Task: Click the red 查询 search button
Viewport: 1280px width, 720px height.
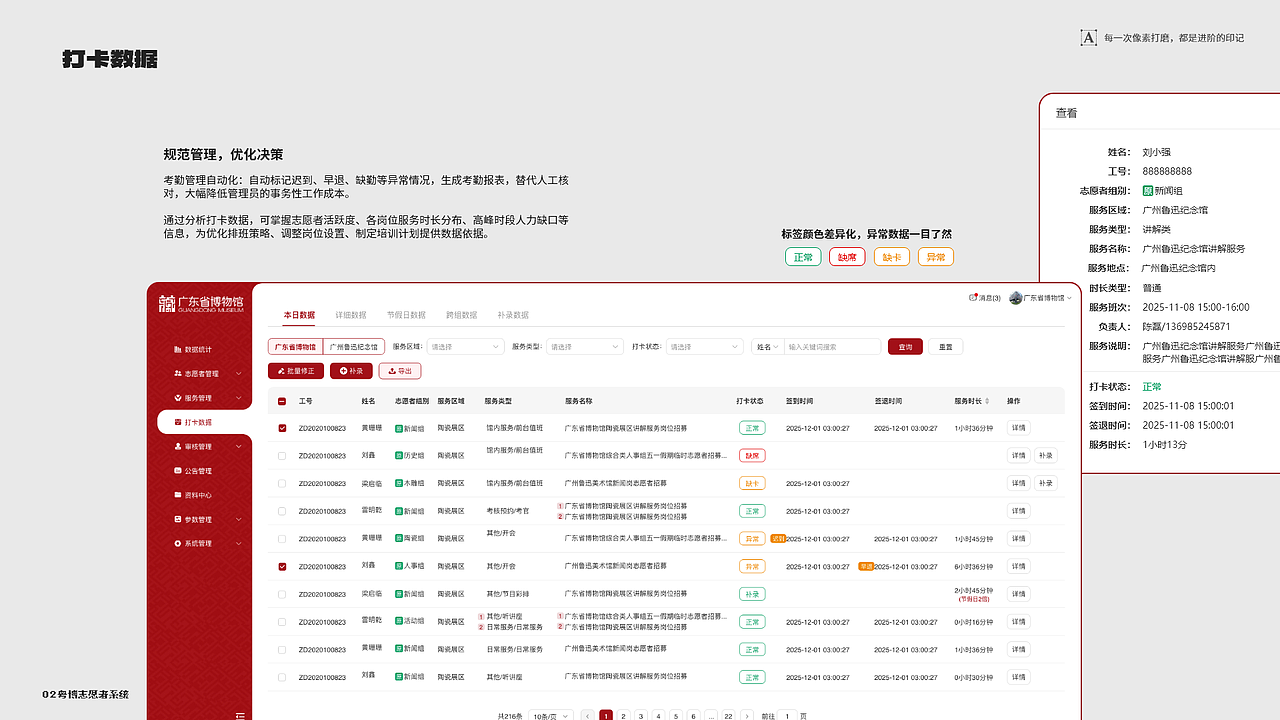Action: pyautogui.click(x=905, y=347)
